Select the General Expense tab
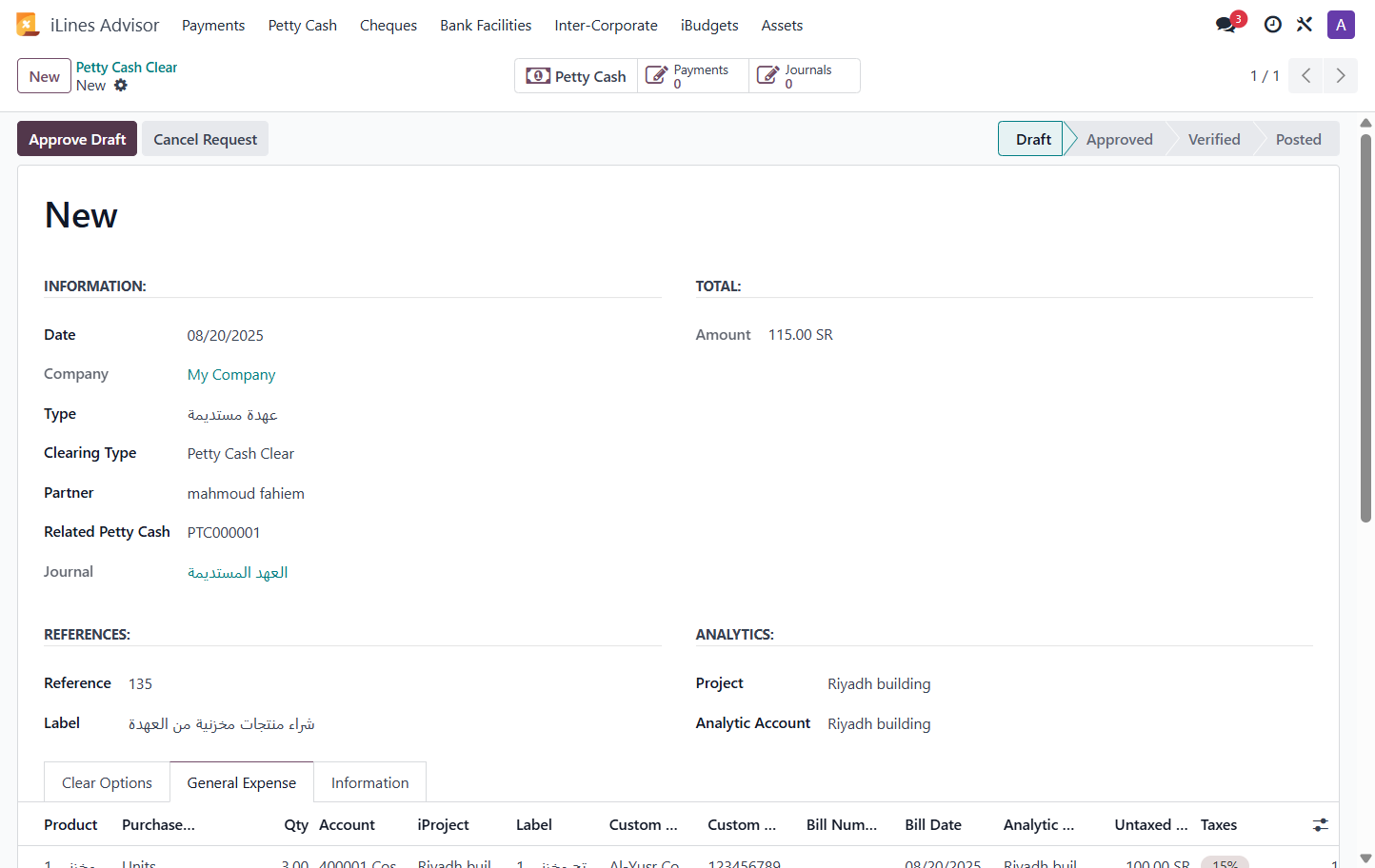The image size is (1375, 868). [242, 782]
